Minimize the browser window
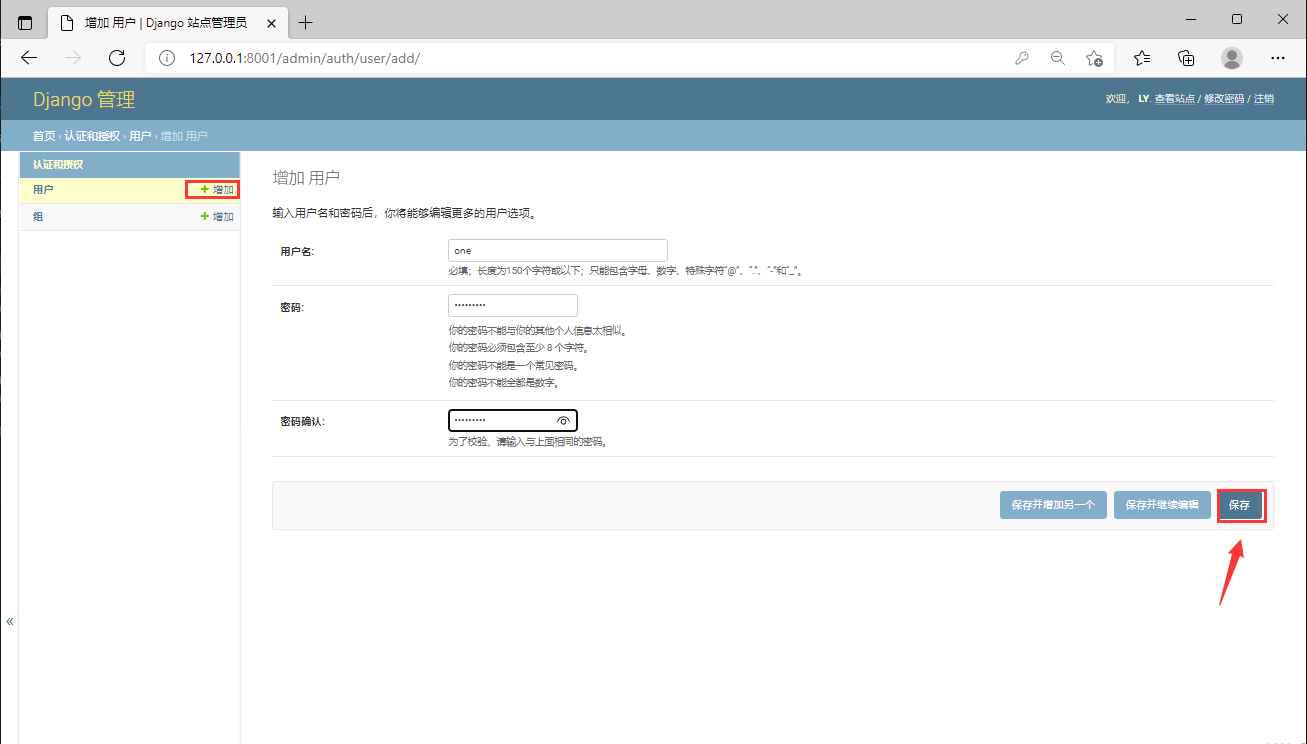 coord(1190,19)
